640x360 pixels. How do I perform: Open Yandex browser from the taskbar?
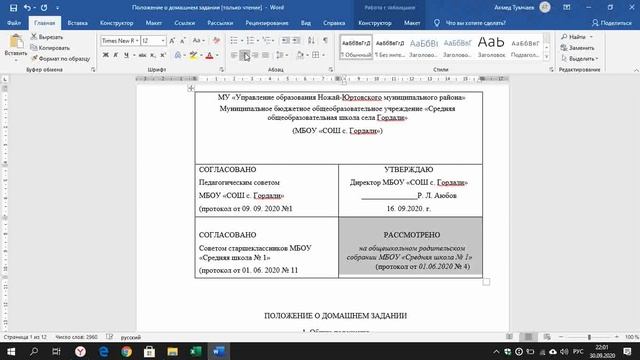point(80,351)
